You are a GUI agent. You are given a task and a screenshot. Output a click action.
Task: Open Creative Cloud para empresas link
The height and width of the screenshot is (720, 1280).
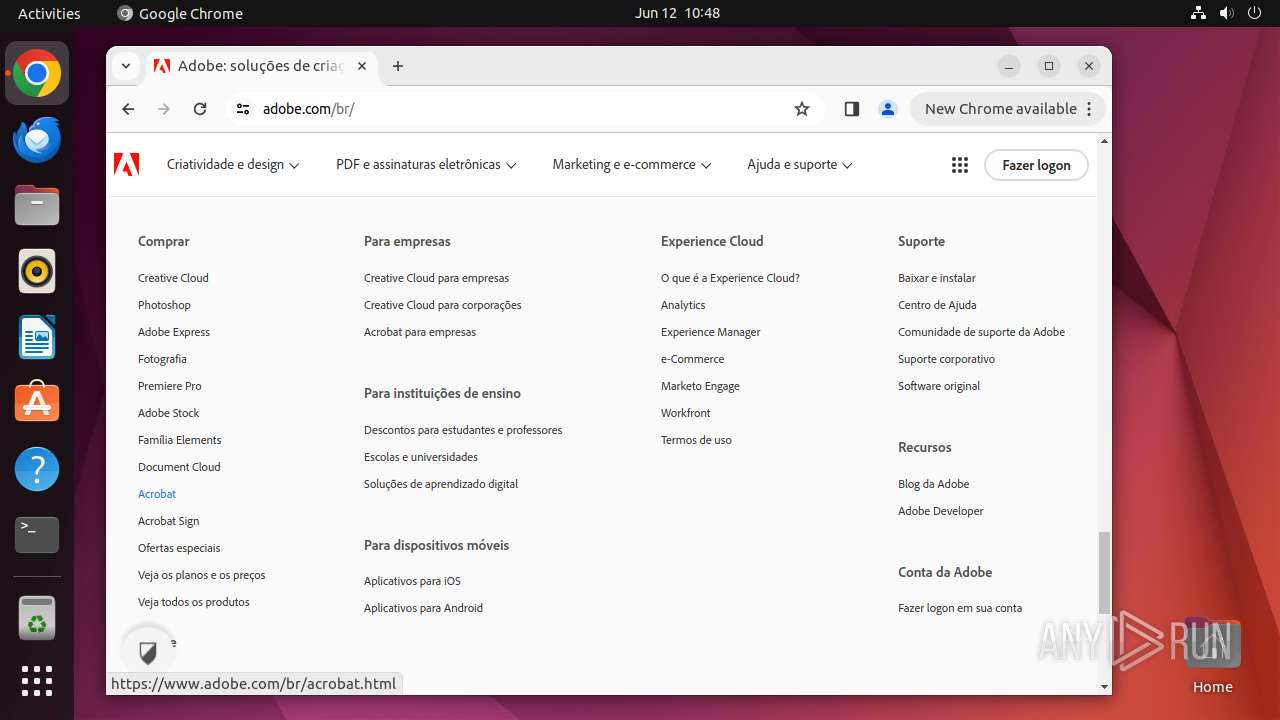tap(436, 278)
